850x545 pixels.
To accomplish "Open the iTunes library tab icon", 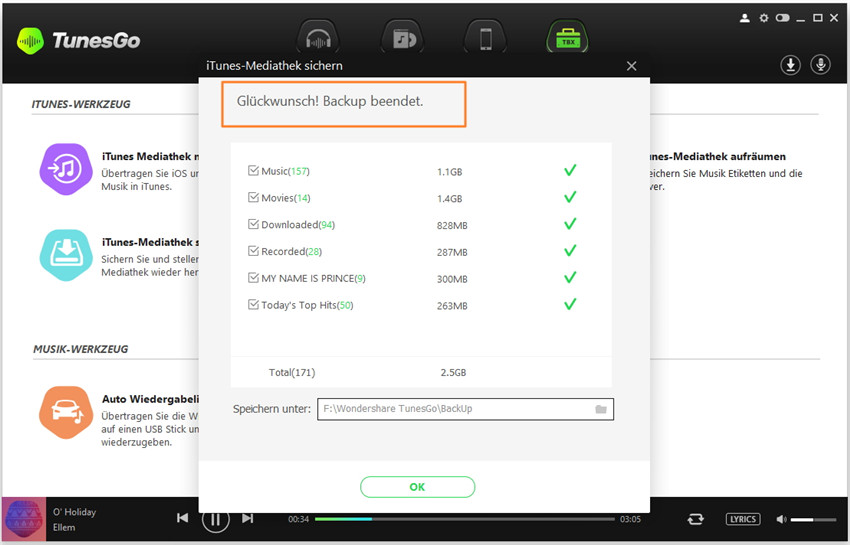I will (402, 38).
